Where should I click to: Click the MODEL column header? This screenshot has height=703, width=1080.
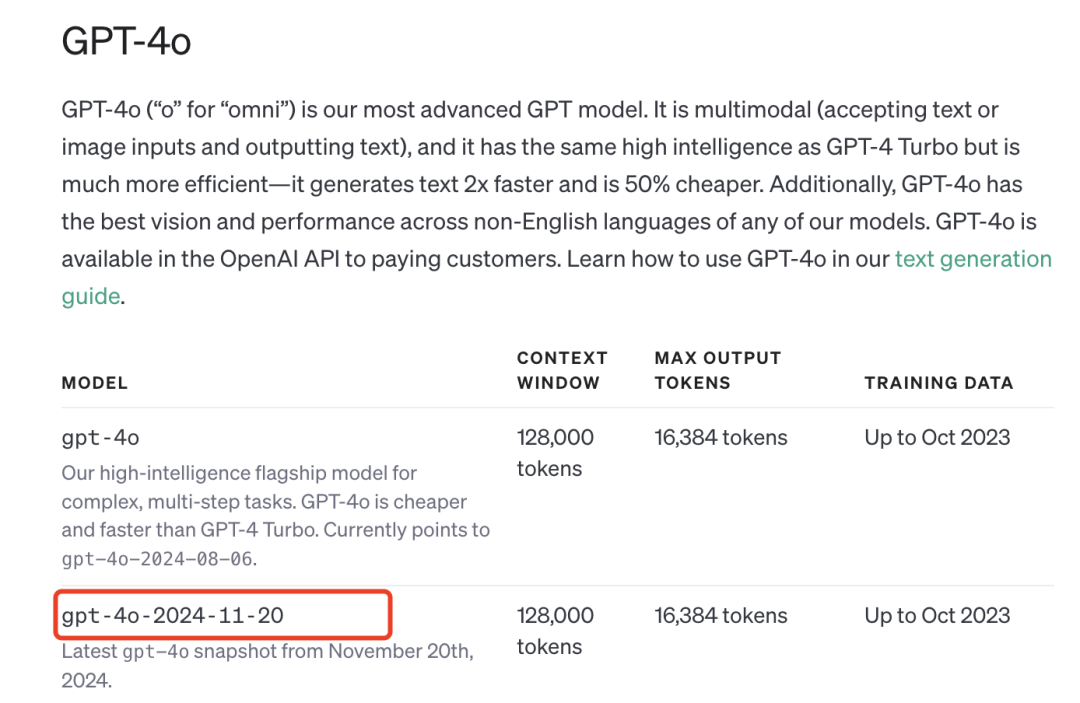[x=94, y=384]
